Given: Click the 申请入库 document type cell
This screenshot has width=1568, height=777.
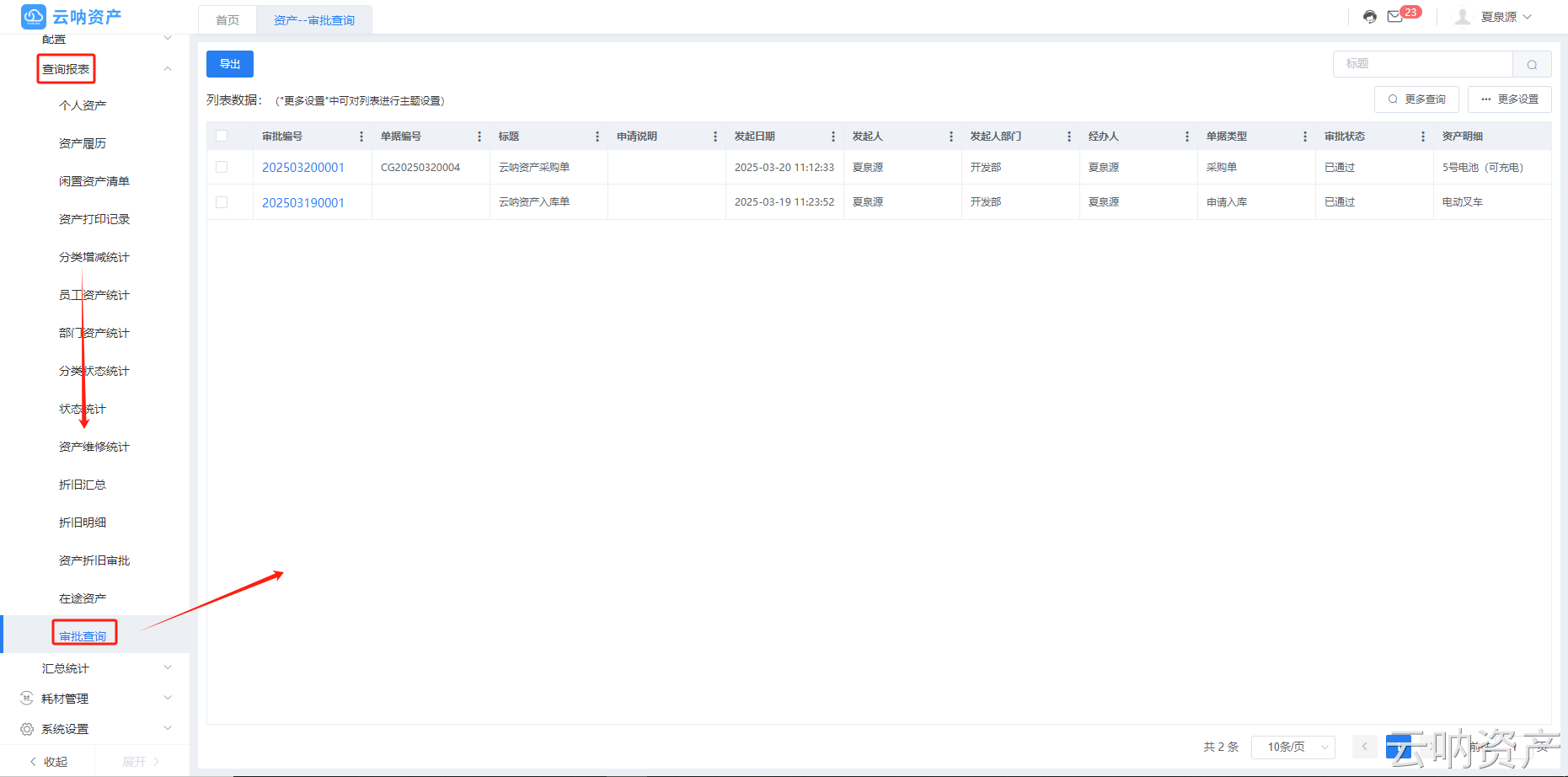Looking at the screenshot, I should [x=1227, y=202].
